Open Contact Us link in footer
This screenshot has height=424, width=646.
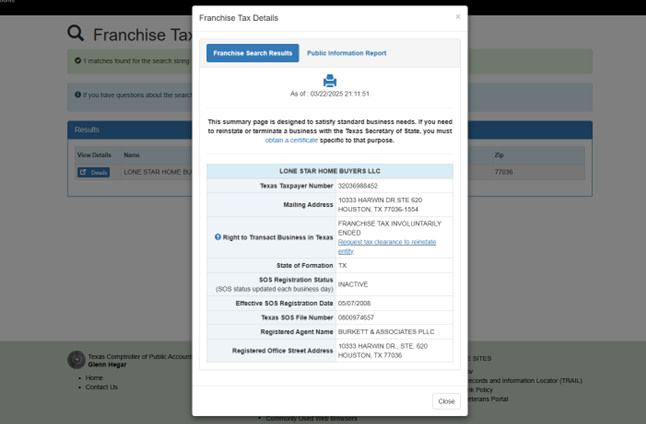pos(101,387)
